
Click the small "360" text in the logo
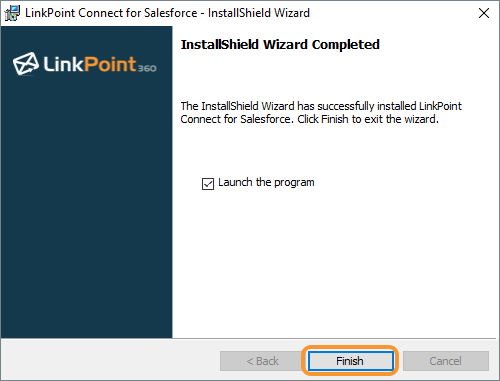pos(147,68)
